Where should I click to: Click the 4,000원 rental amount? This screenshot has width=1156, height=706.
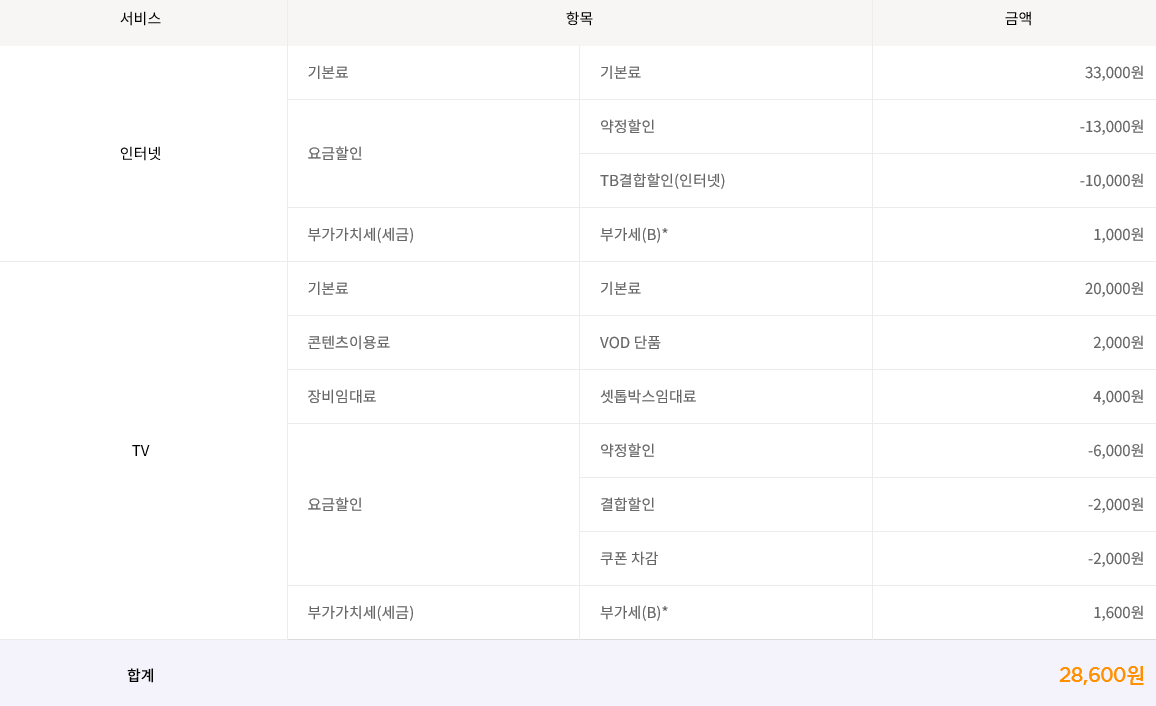[1118, 396]
